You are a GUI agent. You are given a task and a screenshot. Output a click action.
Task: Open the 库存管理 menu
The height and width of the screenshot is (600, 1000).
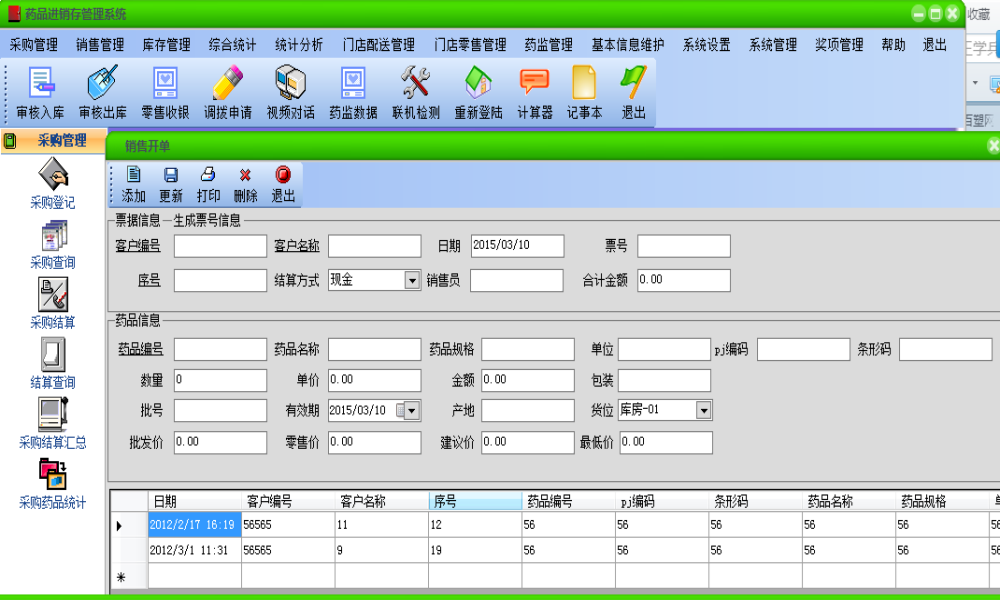point(166,45)
